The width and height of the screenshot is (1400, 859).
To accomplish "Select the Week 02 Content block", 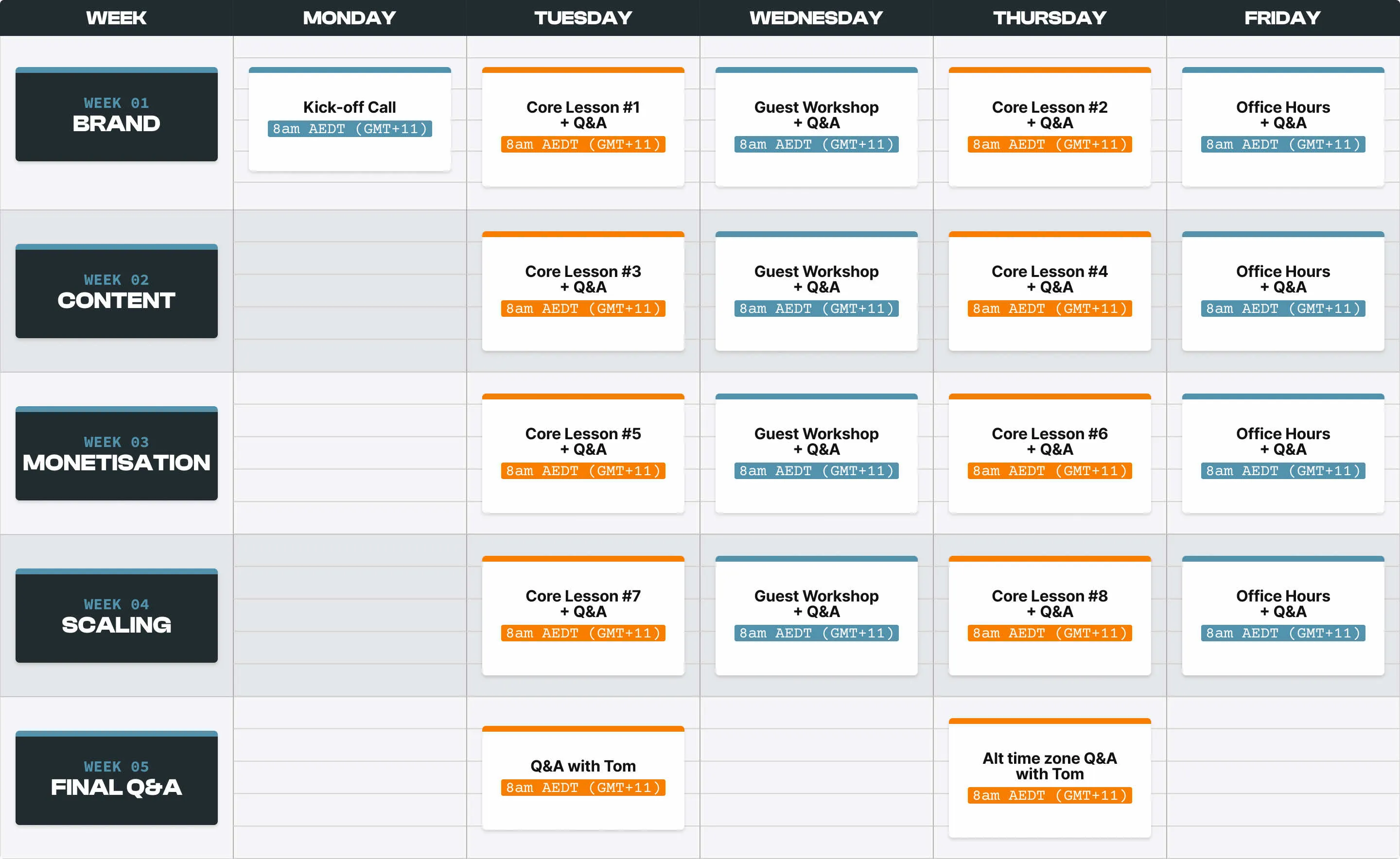I will pyautogui.click(x=116, y=292).
